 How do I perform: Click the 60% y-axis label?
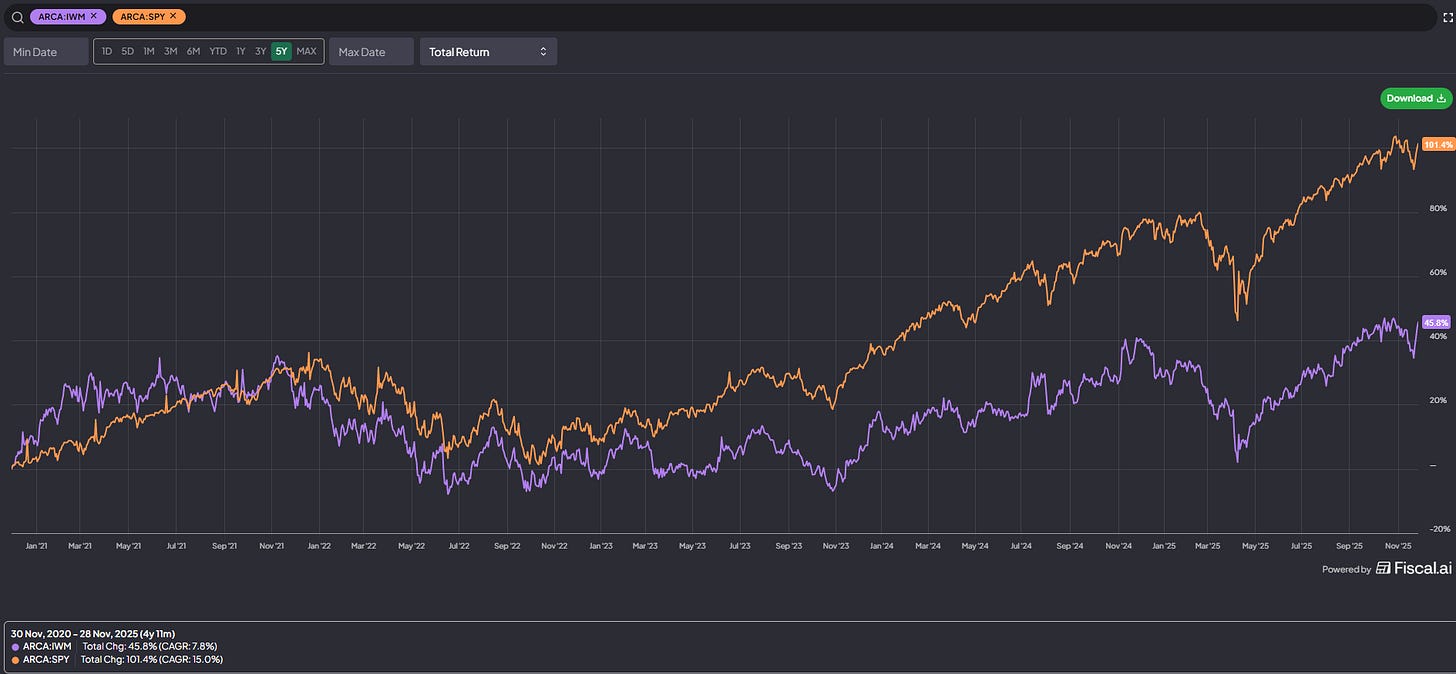pos(1438,272)
